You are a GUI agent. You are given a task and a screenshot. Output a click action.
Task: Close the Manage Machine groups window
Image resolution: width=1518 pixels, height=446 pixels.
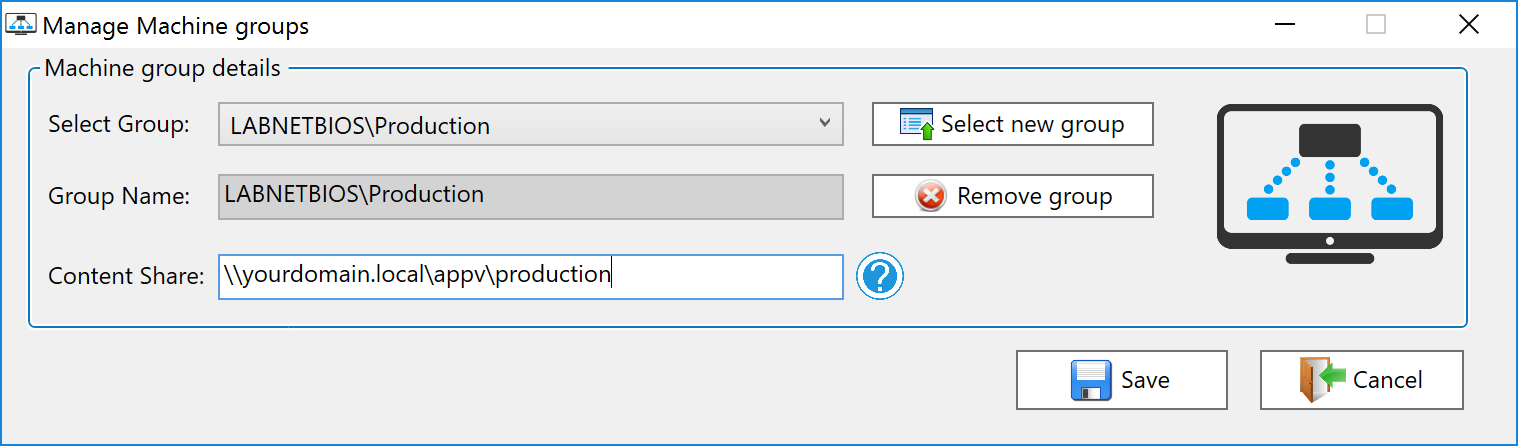pos(1468,25)
